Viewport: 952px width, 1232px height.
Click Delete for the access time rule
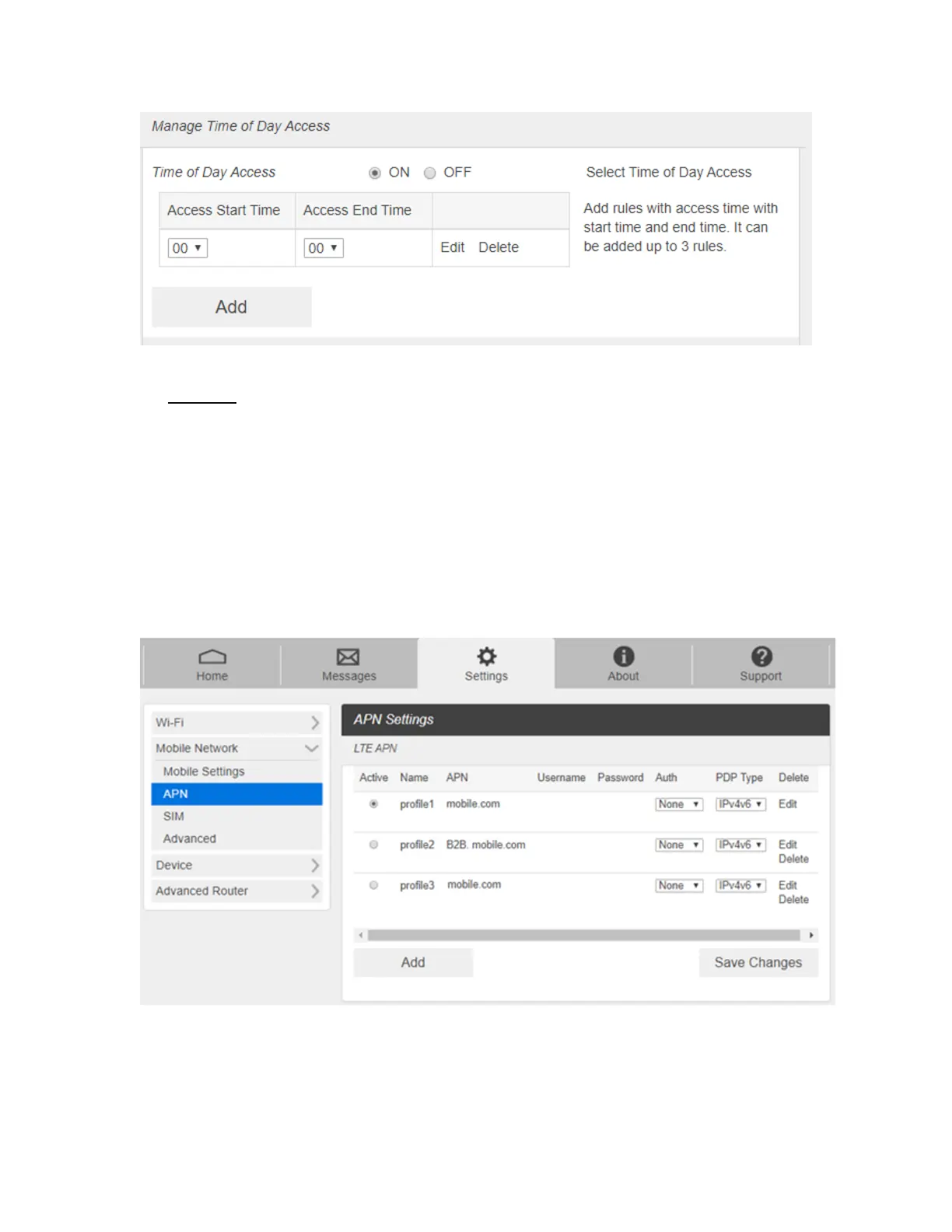pyautogui.click(x=499, y=247)
